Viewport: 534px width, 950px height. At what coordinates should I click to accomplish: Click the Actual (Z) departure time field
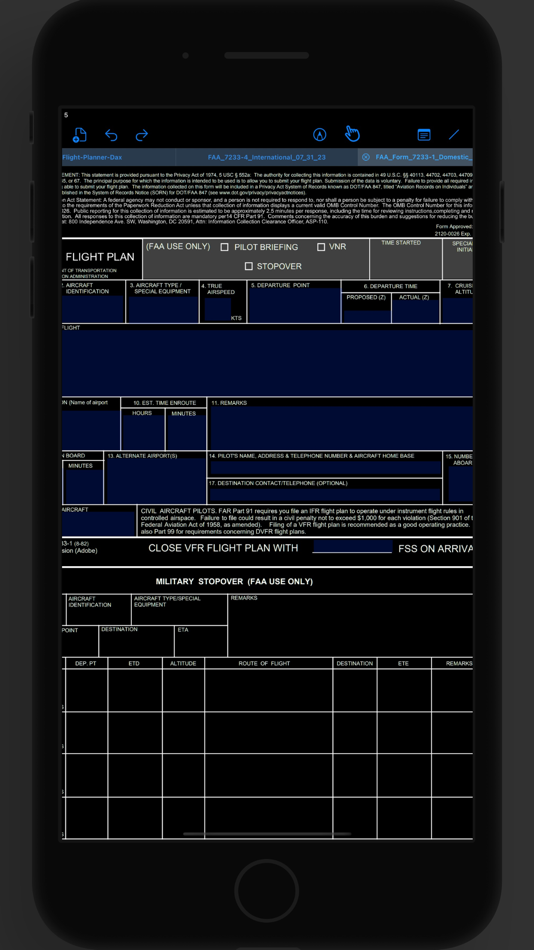(415, 311)
